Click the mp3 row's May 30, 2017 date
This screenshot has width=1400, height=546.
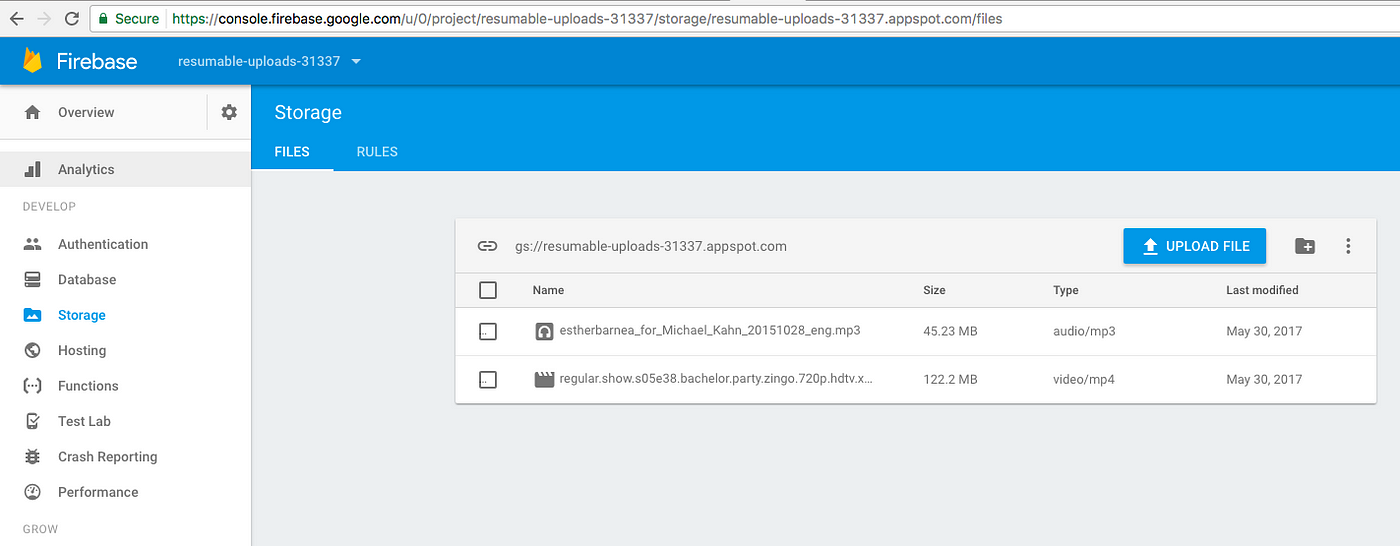(1264, 331)
